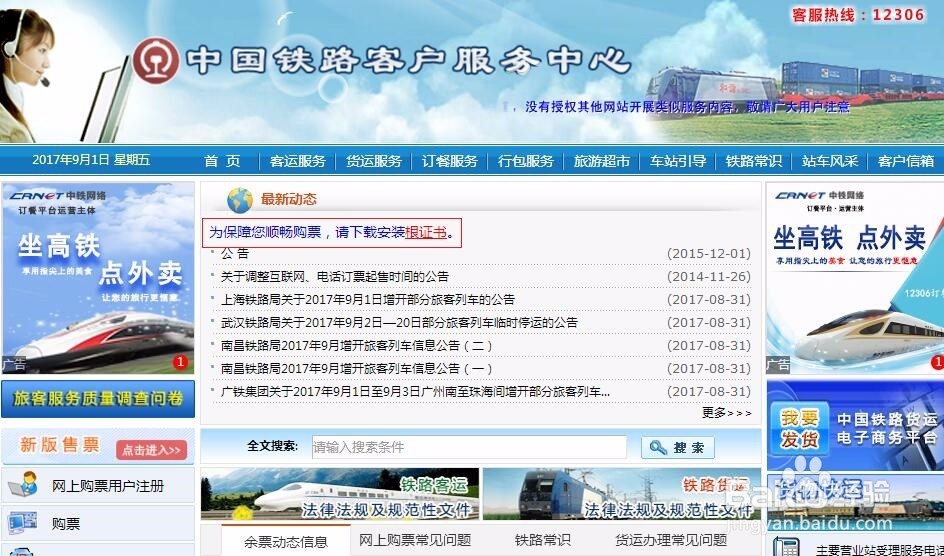Open the 购票 link in left sidebar
944x556 pixels.
pyautogui.click(x=66, y=524)
